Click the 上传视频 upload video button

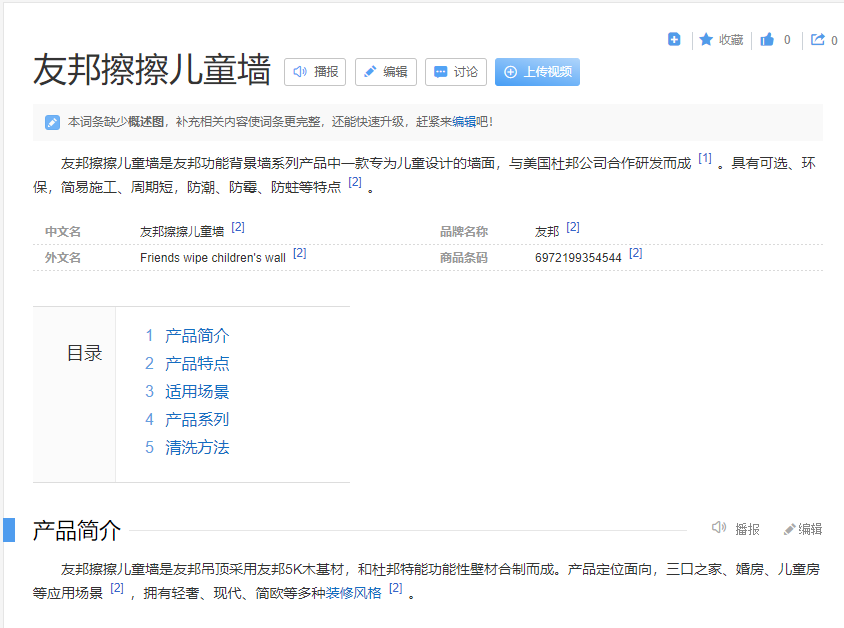[x=537, y=72]
